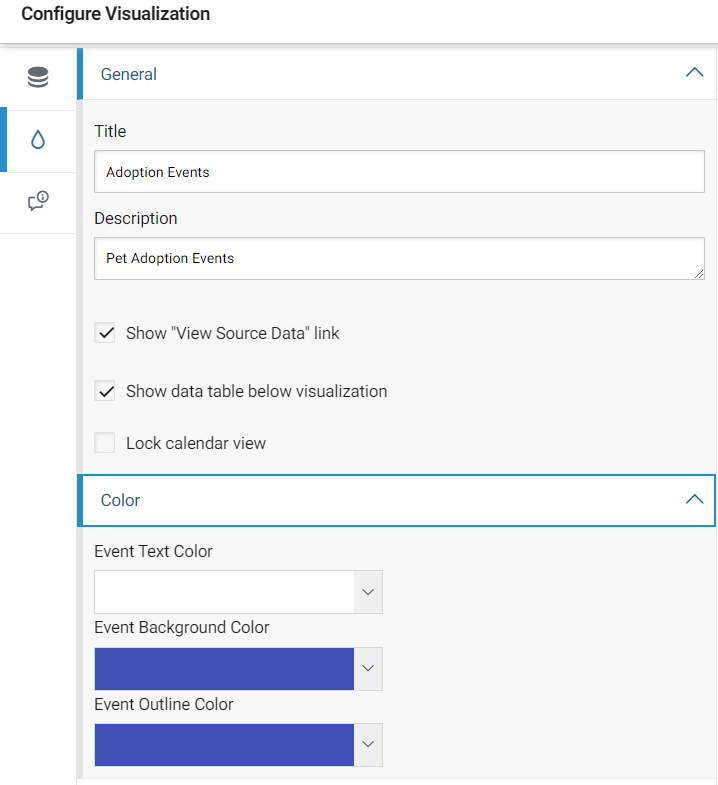The width and height of the screenshot is (718, 785).
Task: Click the blue Event Background Color swatch
Action: (224, 668)
